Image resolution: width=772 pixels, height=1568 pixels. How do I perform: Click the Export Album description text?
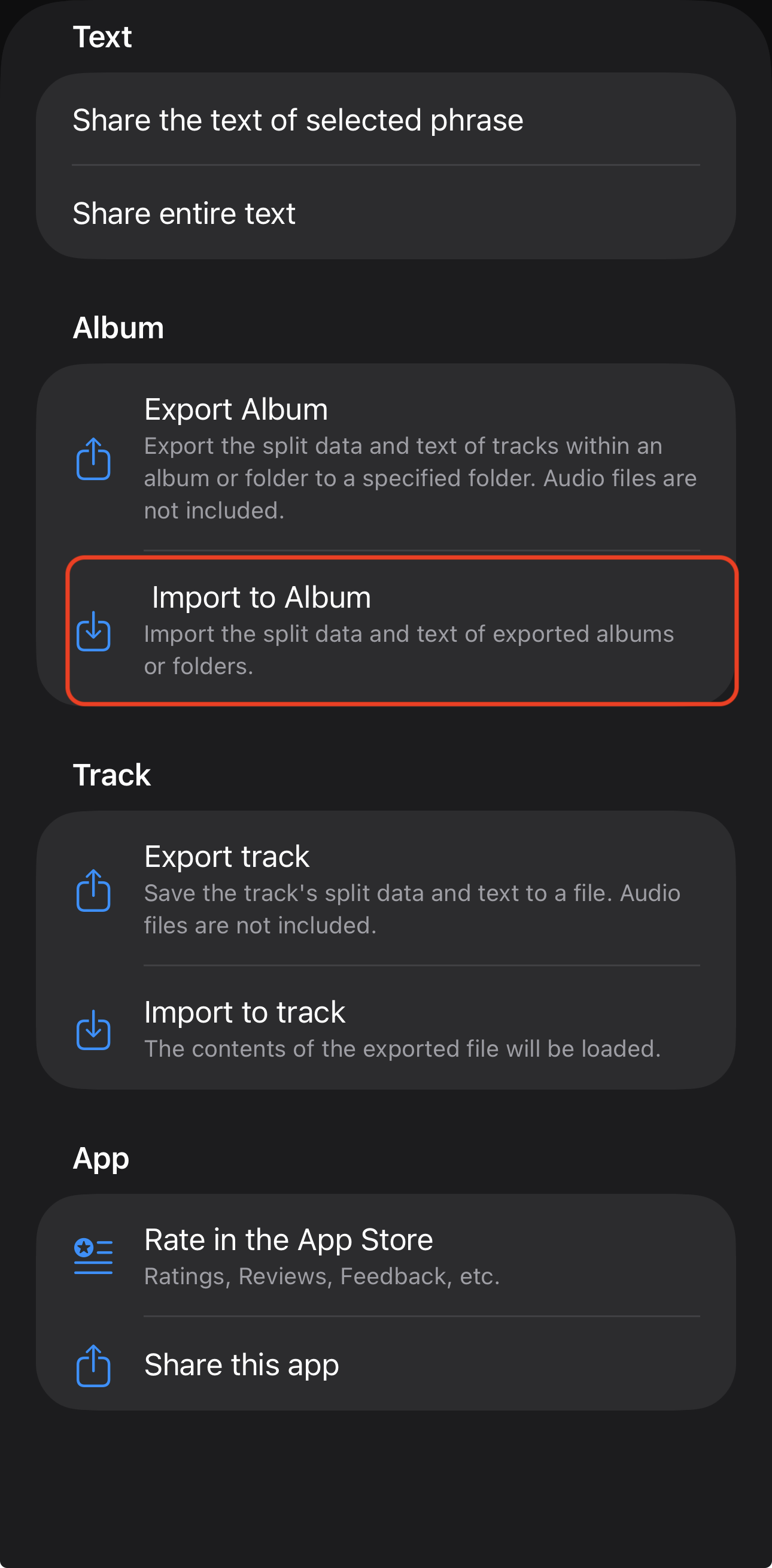point(420,478)
